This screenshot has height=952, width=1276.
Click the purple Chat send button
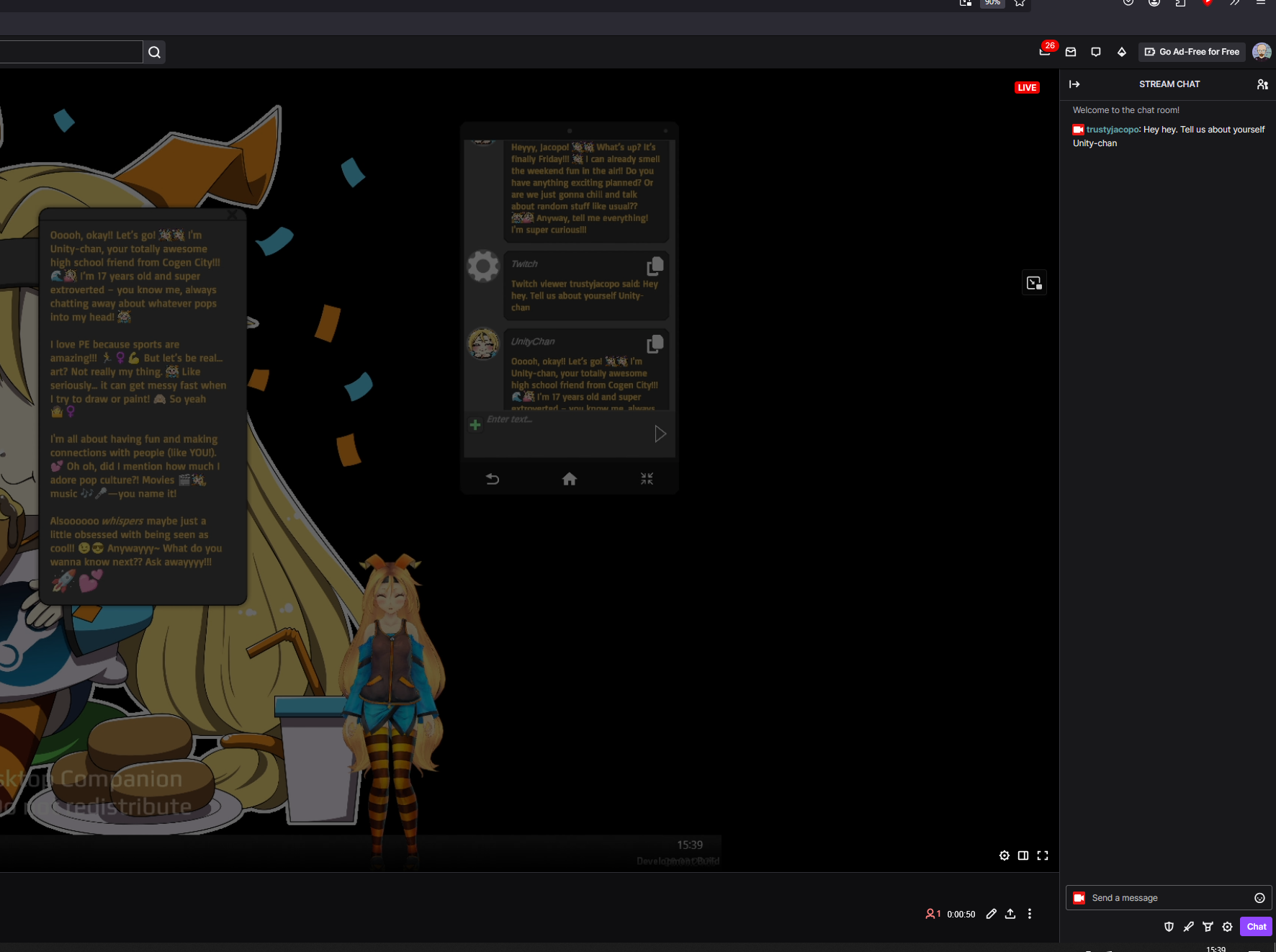pos(1256,927)
